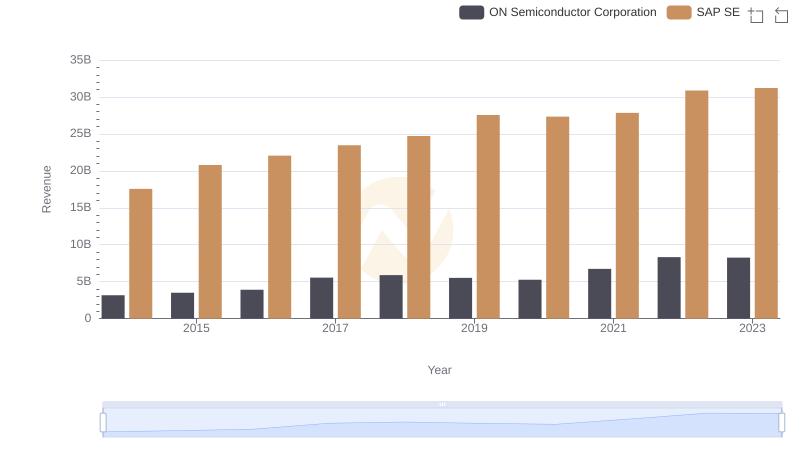The height and width of the screenshot is (461, 800).
Task: Click the ON Semiconductor bar for 2014
Action: (x=113, y=306)
